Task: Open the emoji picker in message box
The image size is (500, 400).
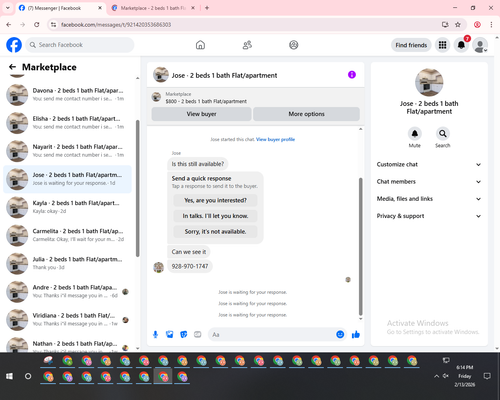Action: [x=340, y=334]
